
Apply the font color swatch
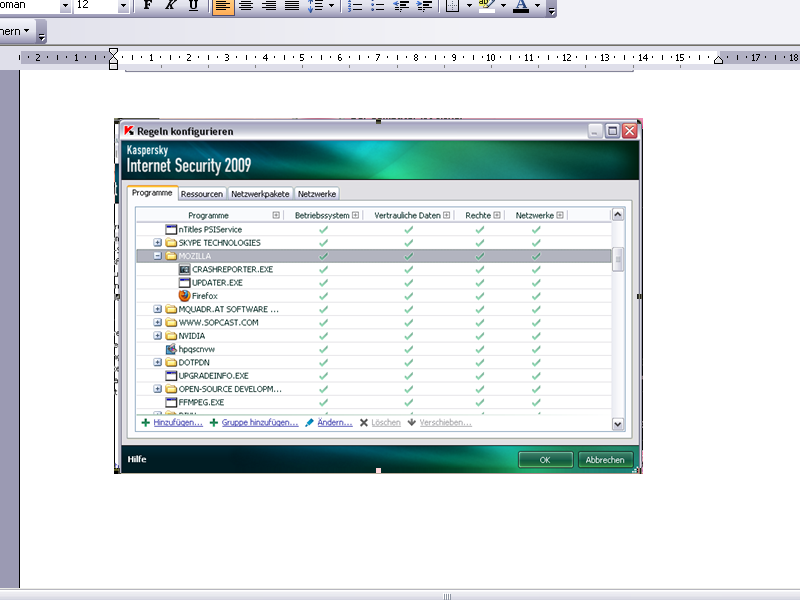click(x=520, y=6)
